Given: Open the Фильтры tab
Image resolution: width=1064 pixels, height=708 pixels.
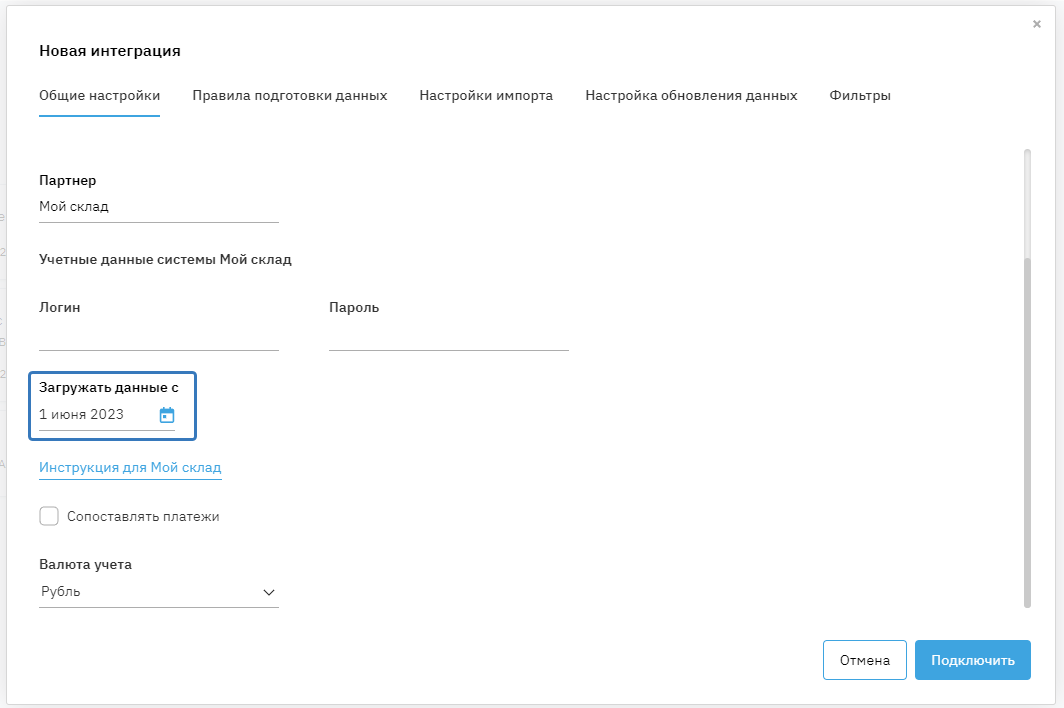Looking at the screenshot, I should point(860,96).
